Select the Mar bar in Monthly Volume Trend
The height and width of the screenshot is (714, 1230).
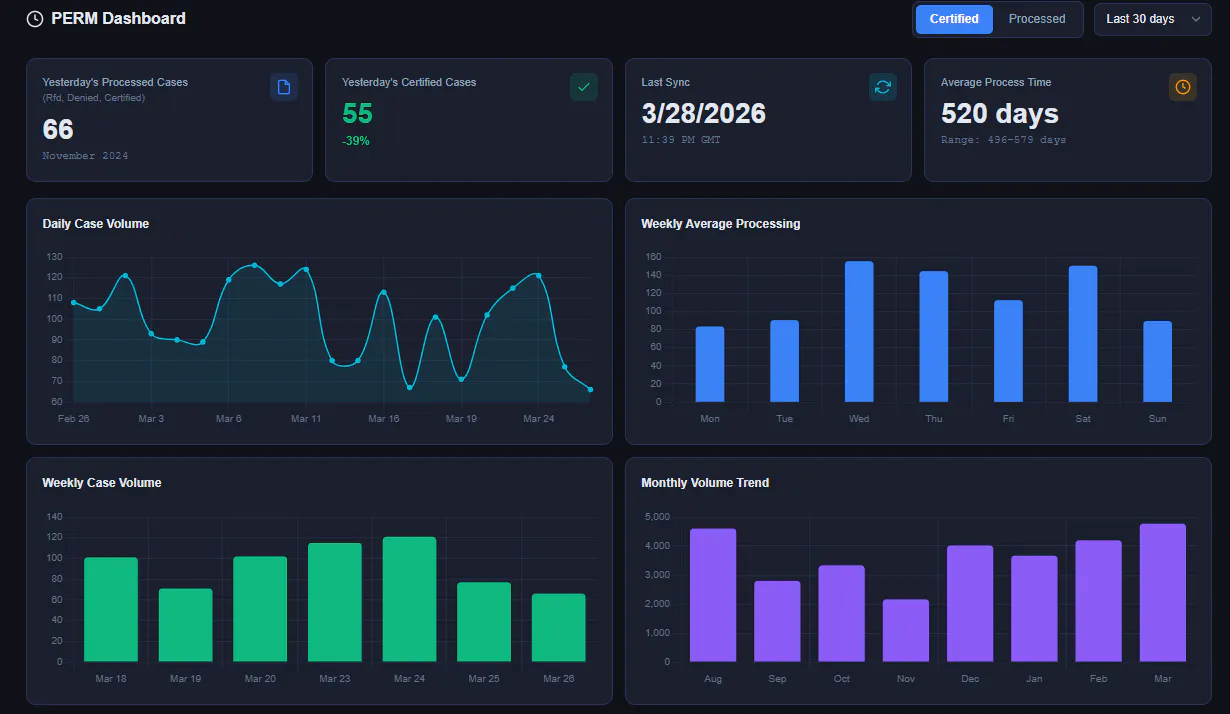[1163, 593]
